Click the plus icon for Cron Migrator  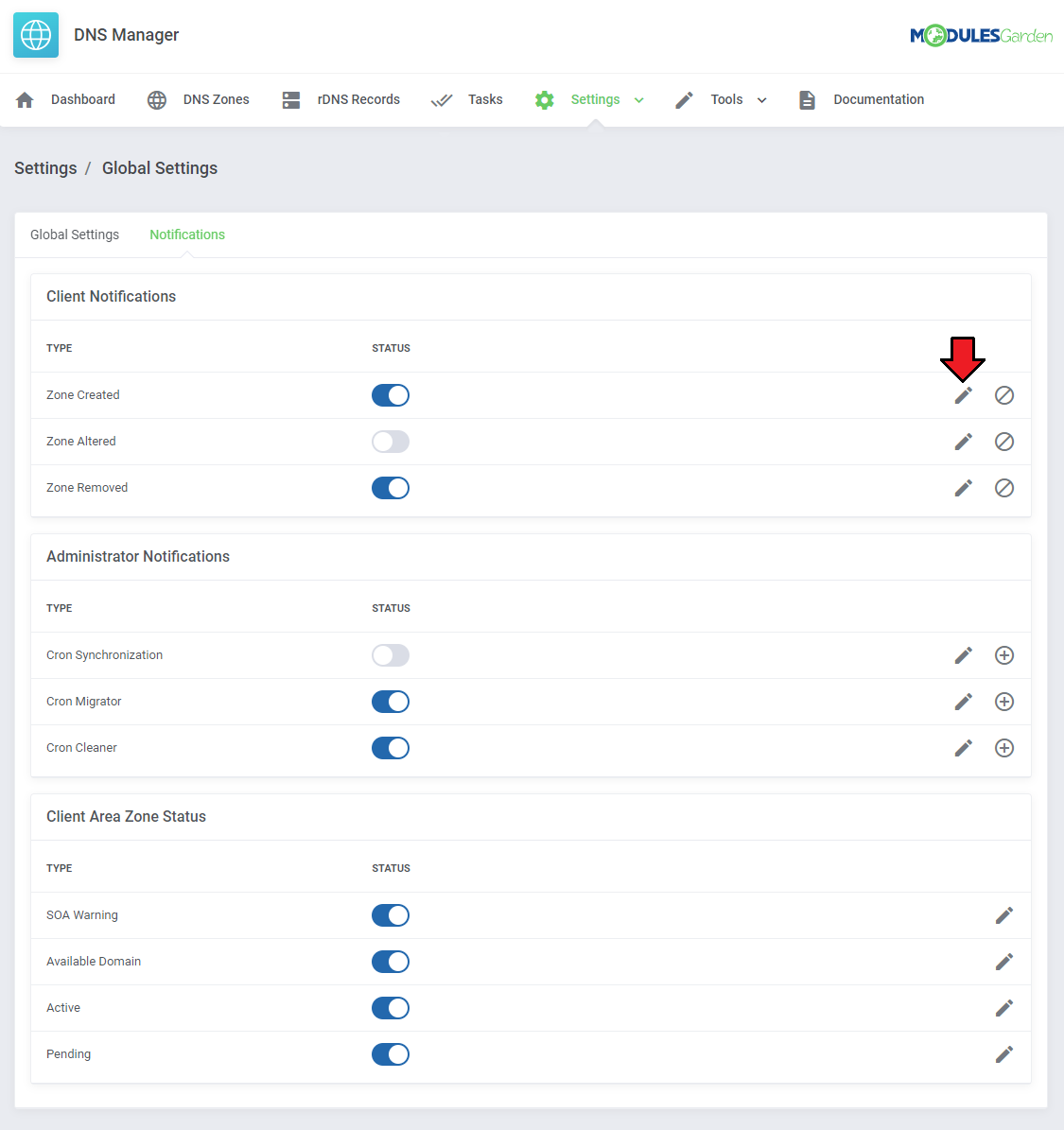pyautogui.click(x=1004, y=702)
